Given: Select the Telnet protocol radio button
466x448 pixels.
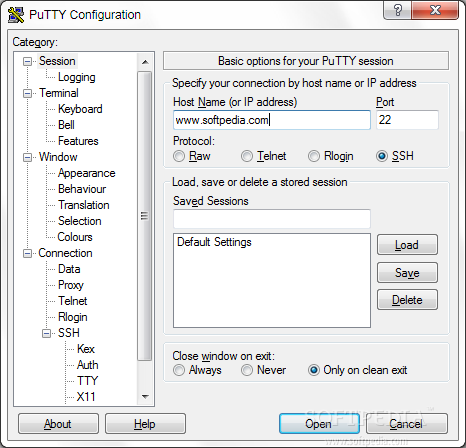Looking at the screenshot, I should (x=247, y=156).
